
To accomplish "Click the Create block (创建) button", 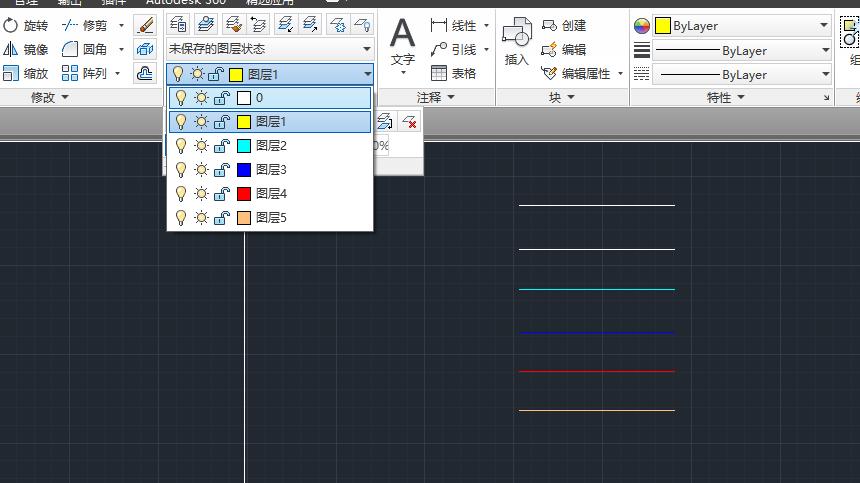I will (564, 25).
